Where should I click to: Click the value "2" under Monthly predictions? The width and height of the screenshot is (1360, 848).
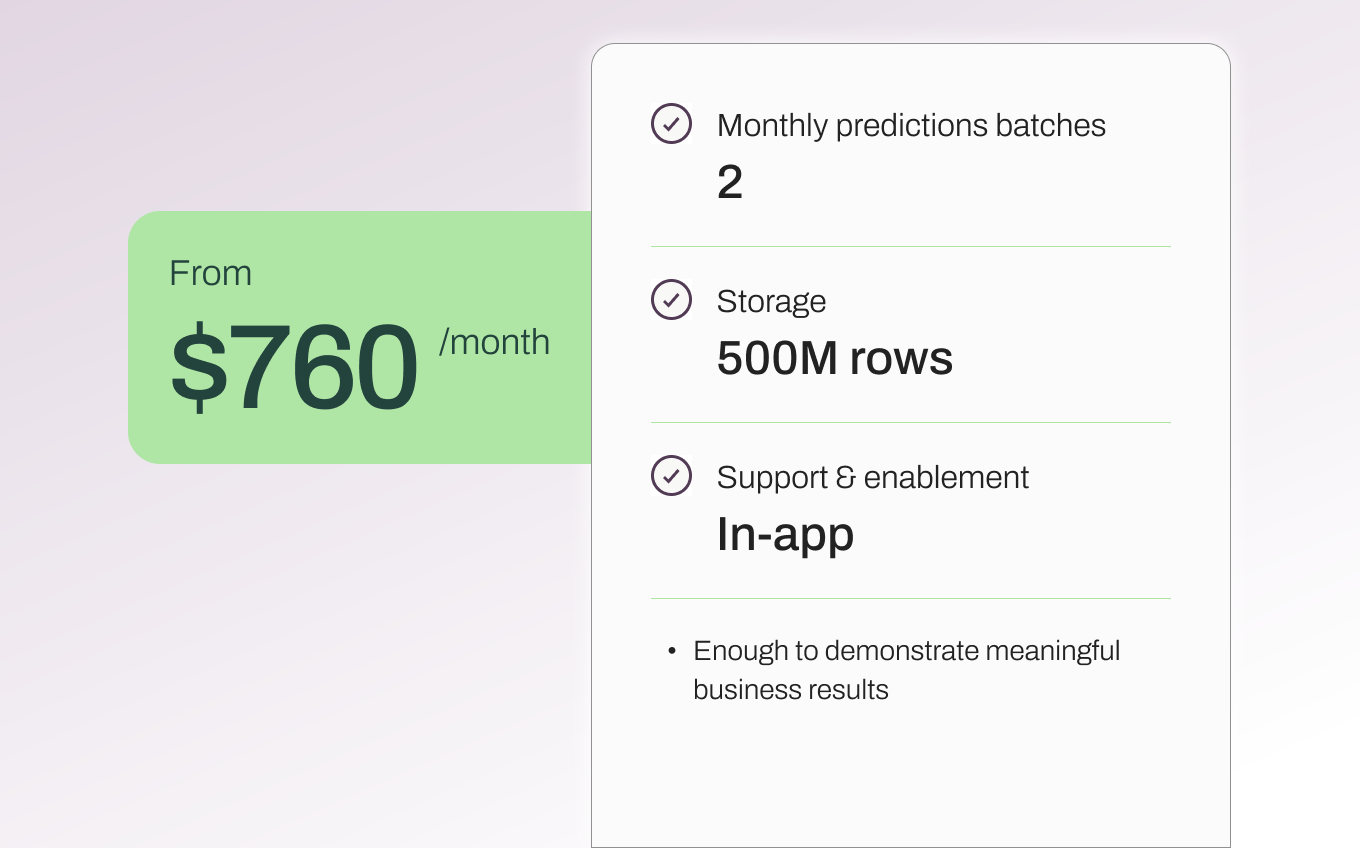click(730, 182)
